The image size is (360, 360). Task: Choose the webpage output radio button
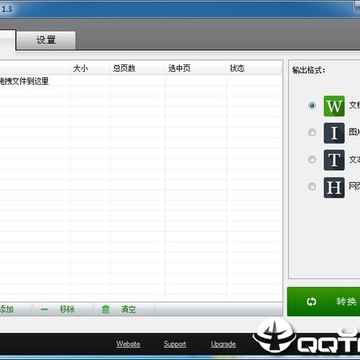[312, 186]
